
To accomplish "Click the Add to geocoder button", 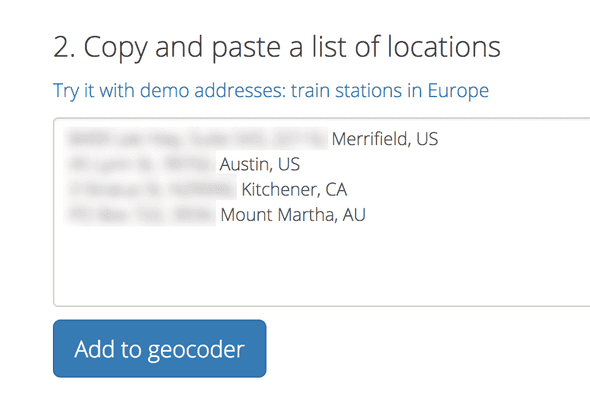I will click(x=160, y=349).
